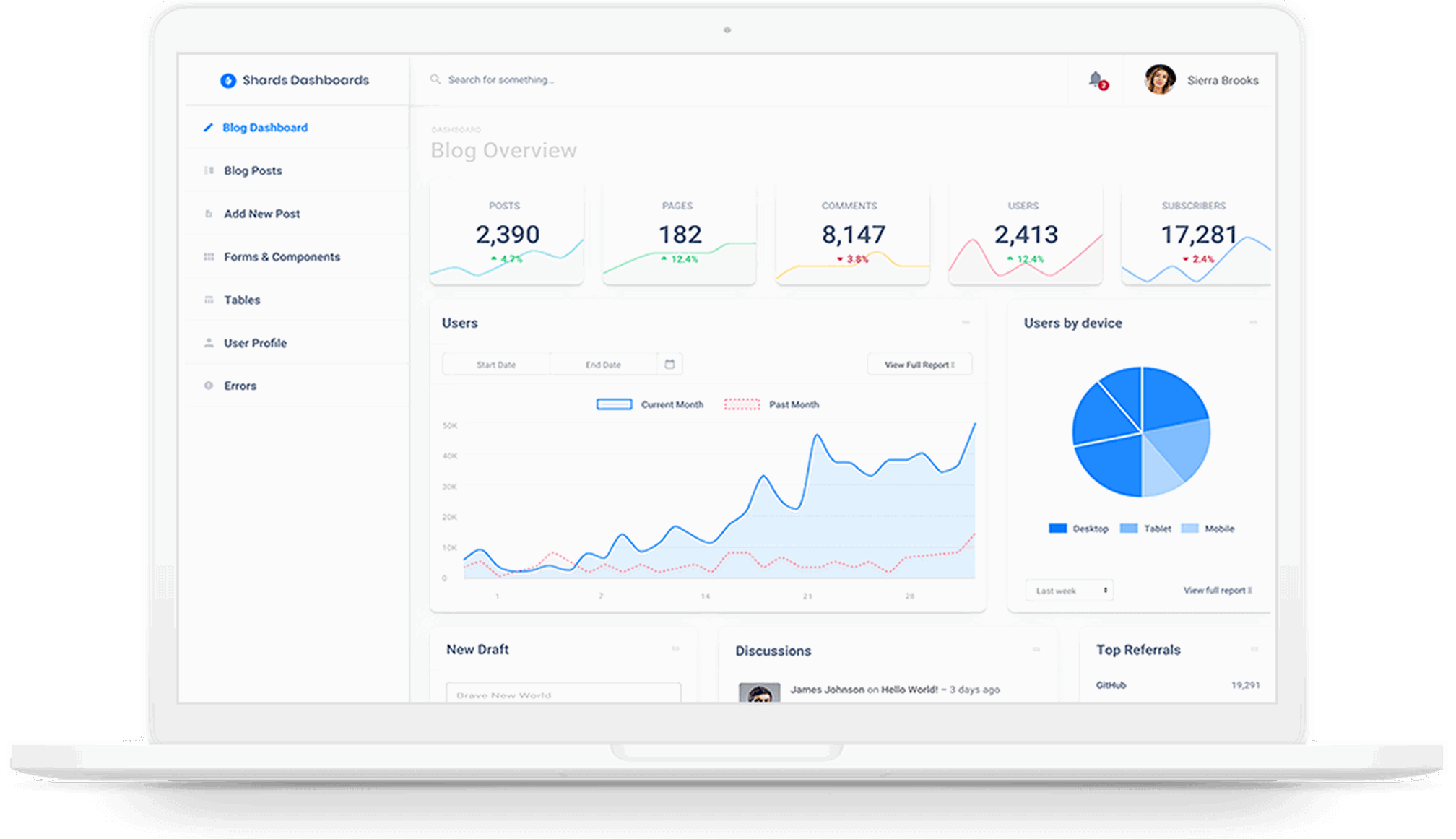Click the Start Date input field

[x=496, y=365]
